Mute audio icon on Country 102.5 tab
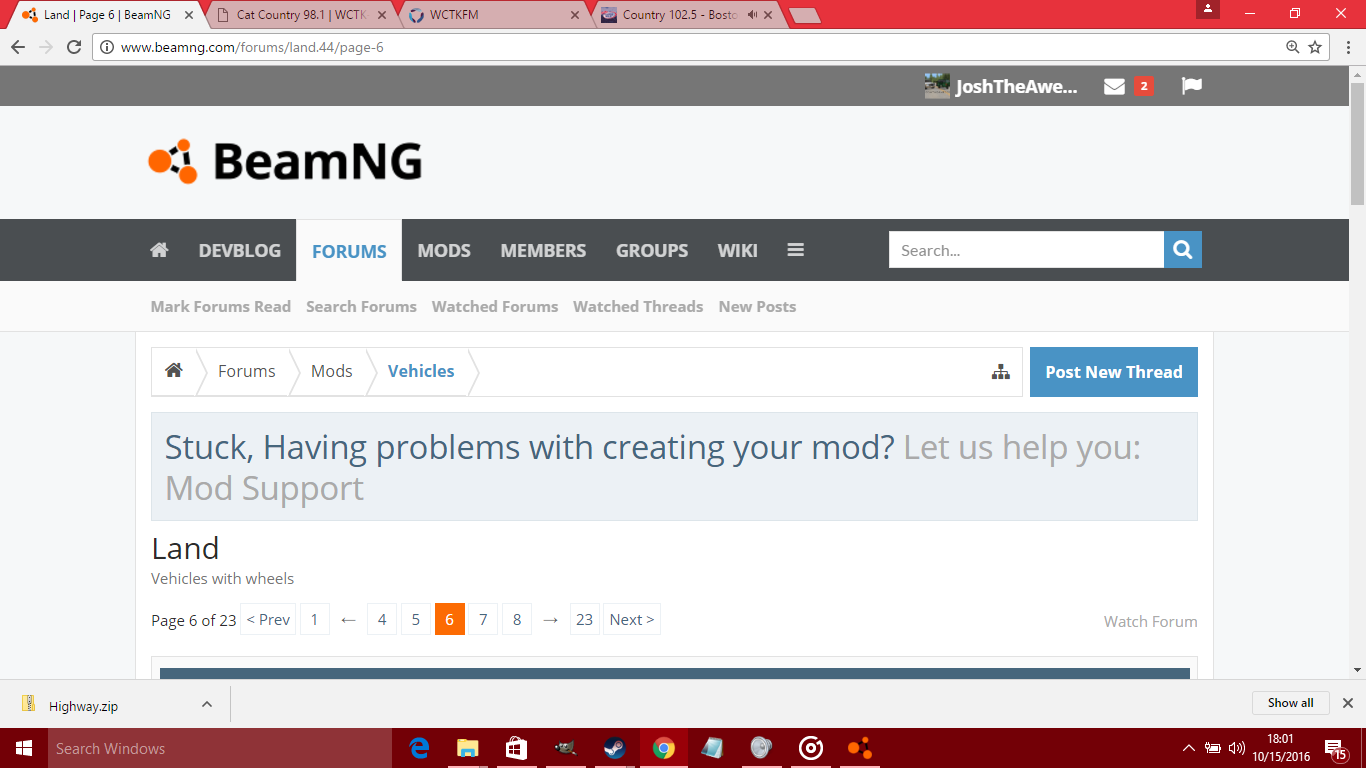This screenshot has height=768, width=1366. tap(752, 15)
